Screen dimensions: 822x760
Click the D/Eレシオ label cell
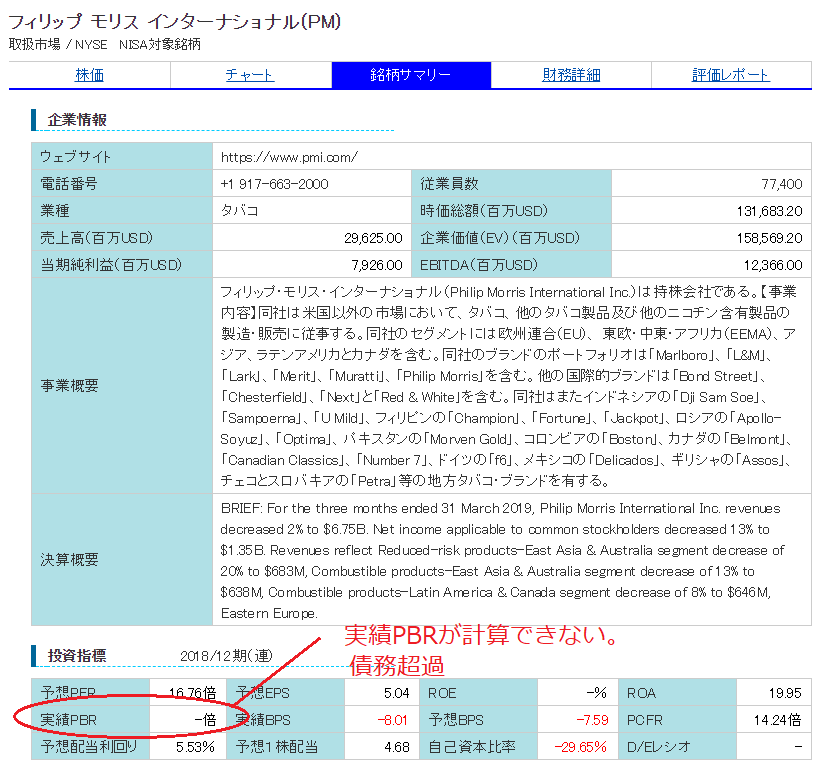click(x=677, y=746)
